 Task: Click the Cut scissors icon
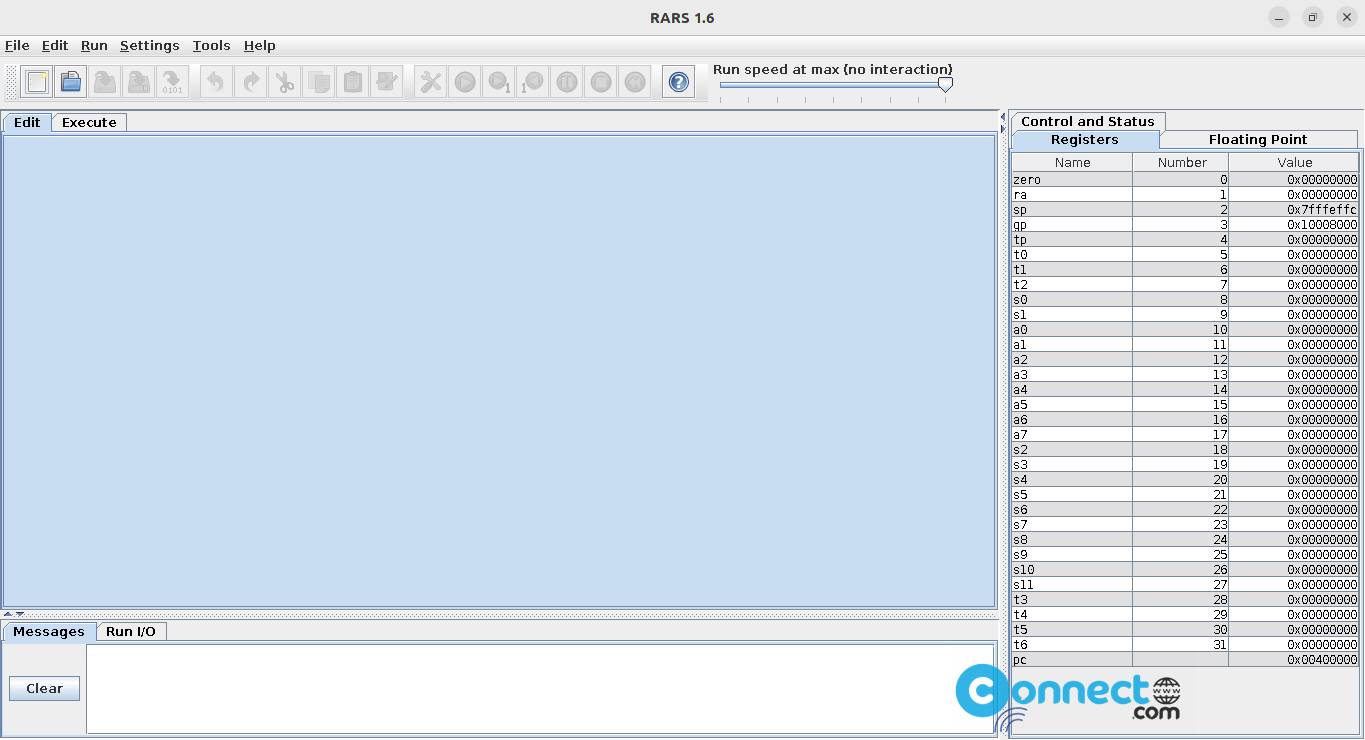tap(285, 82)
